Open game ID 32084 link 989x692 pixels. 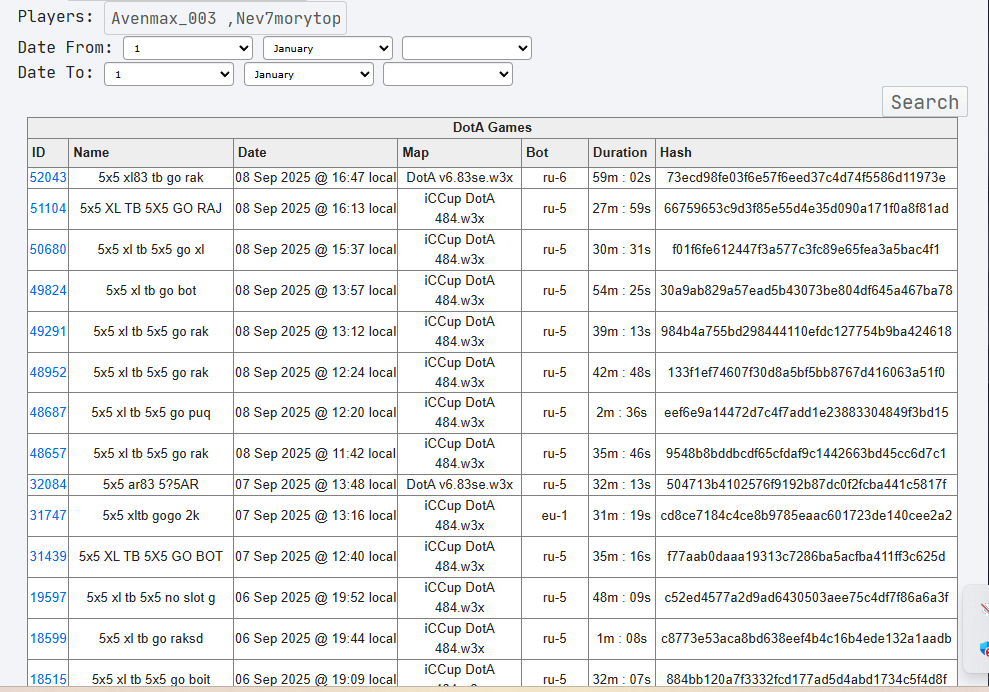pyautogui.click(x=48, y=484)
